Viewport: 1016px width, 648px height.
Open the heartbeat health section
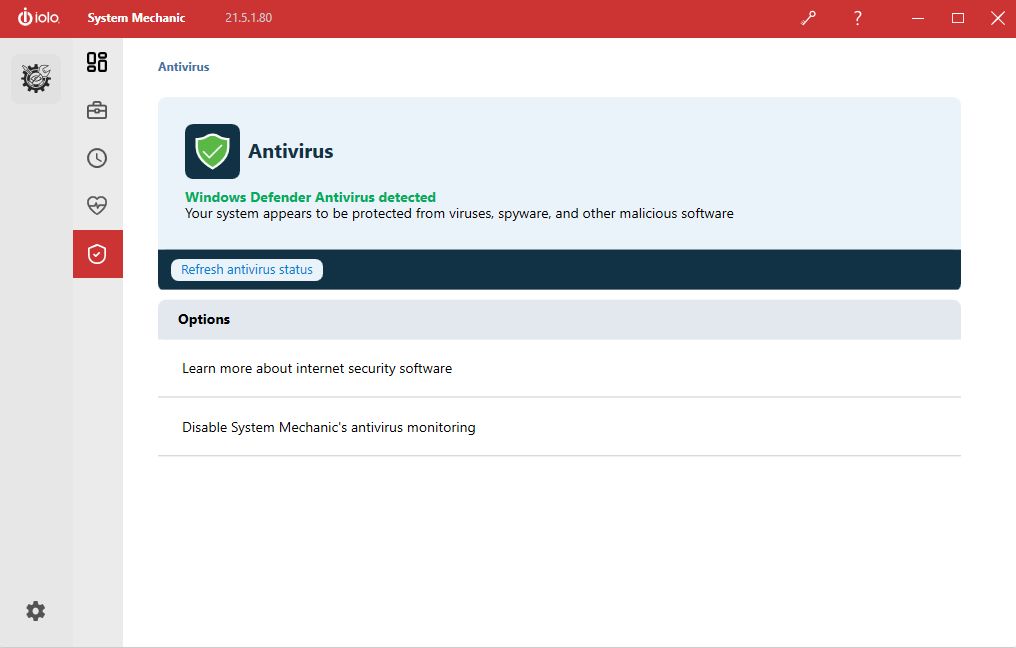tap(97, 205)
